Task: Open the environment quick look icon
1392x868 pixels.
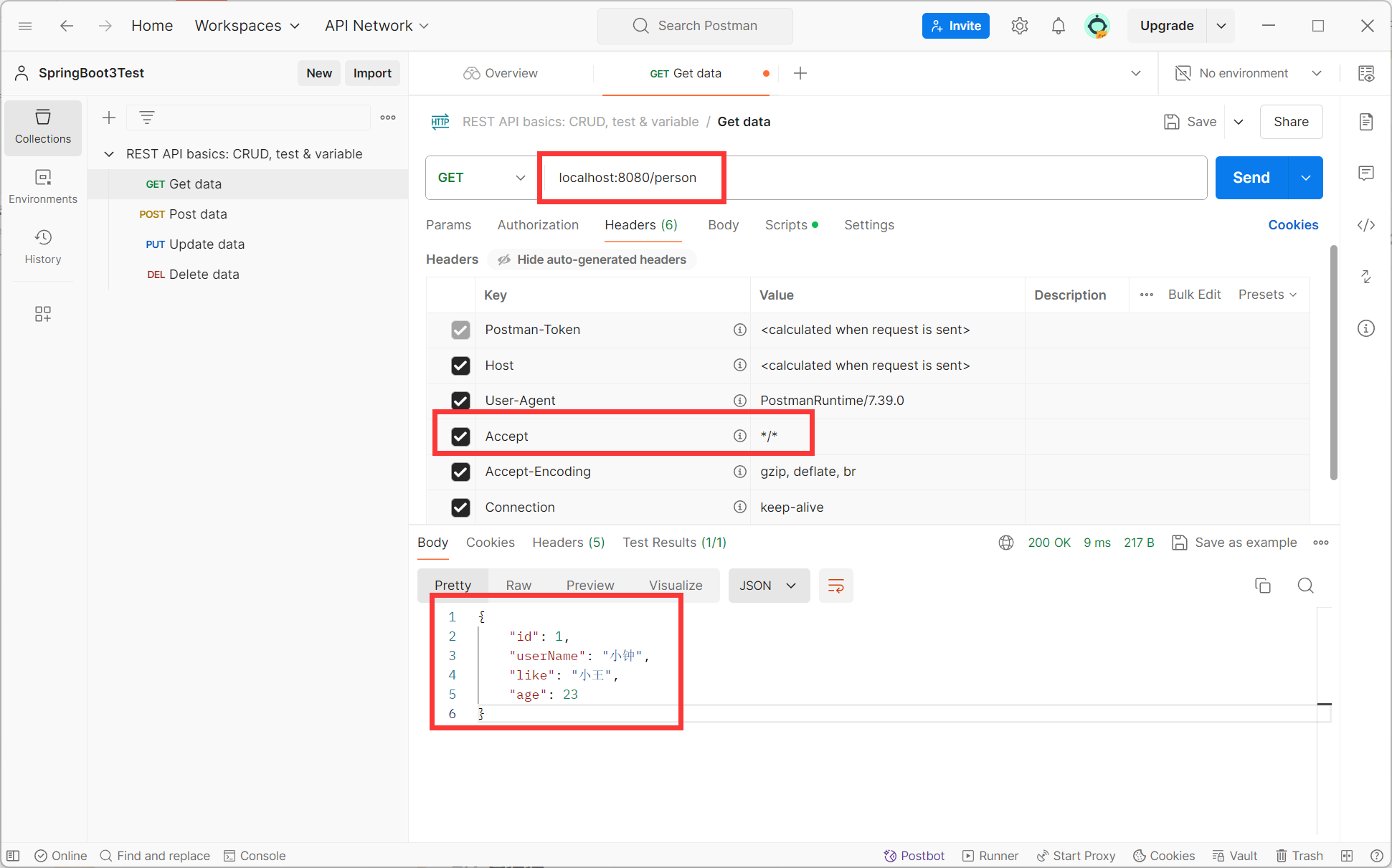Action: 1366,73
